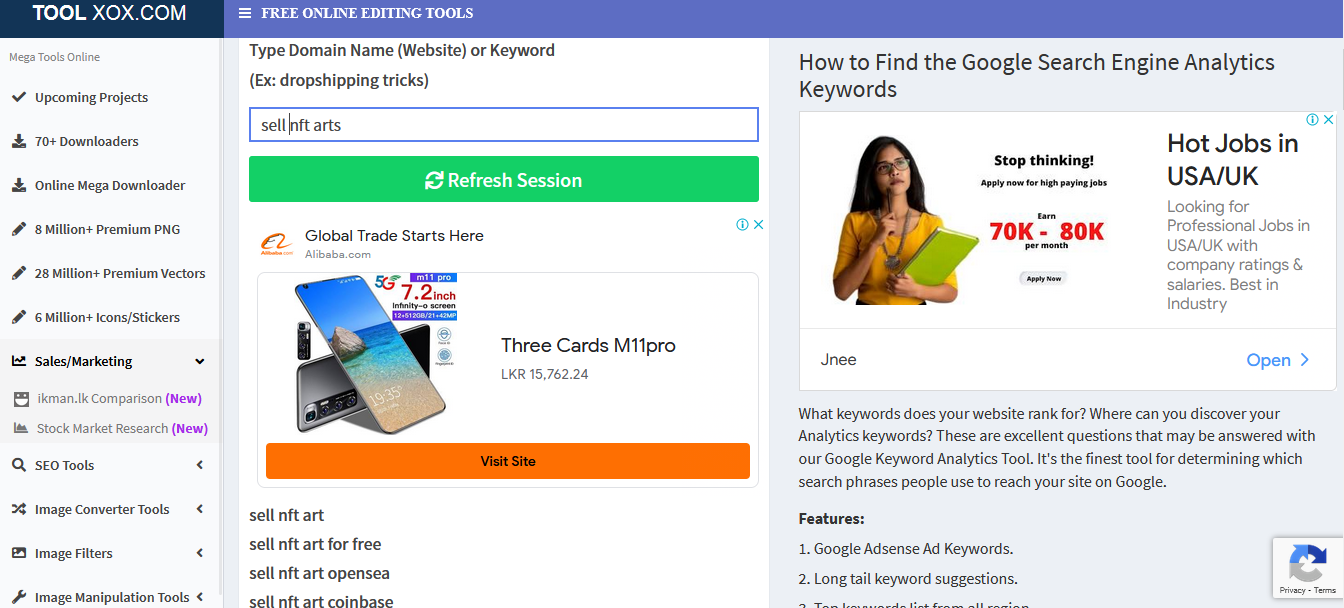1344x608 pixels.
Task: Click the Hot Jobs in USA/UK headline
Action: 1233,160
